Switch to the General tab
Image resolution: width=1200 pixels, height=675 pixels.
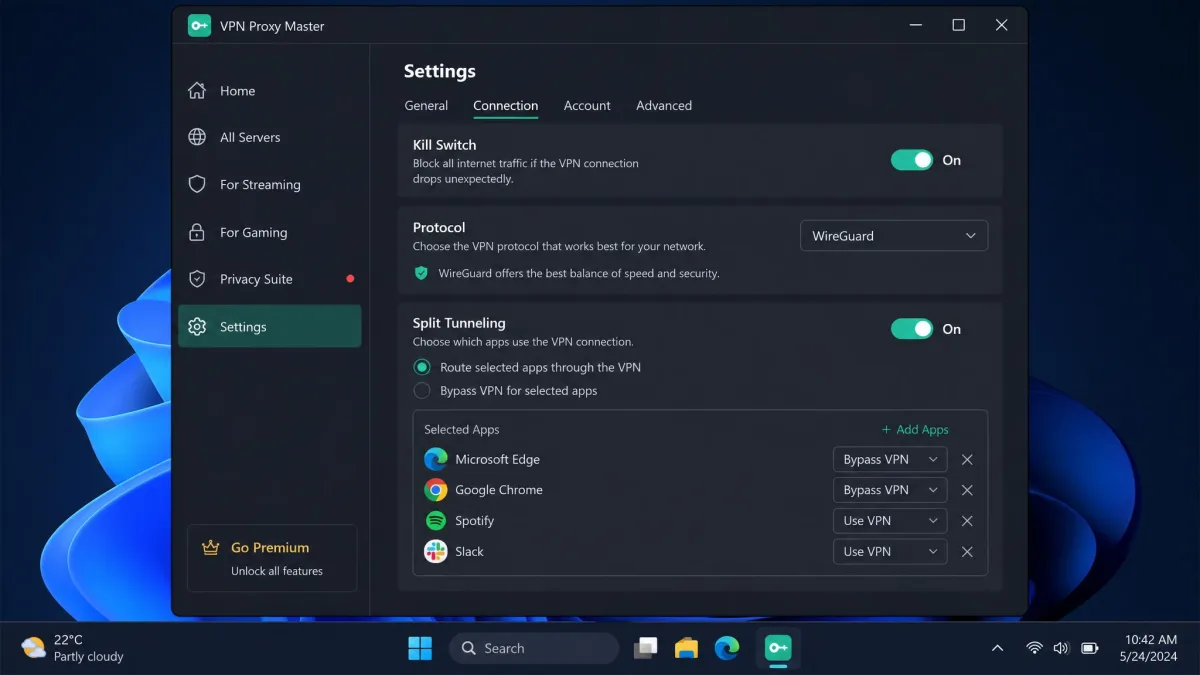pyautogui.click(x=426, y=106)
